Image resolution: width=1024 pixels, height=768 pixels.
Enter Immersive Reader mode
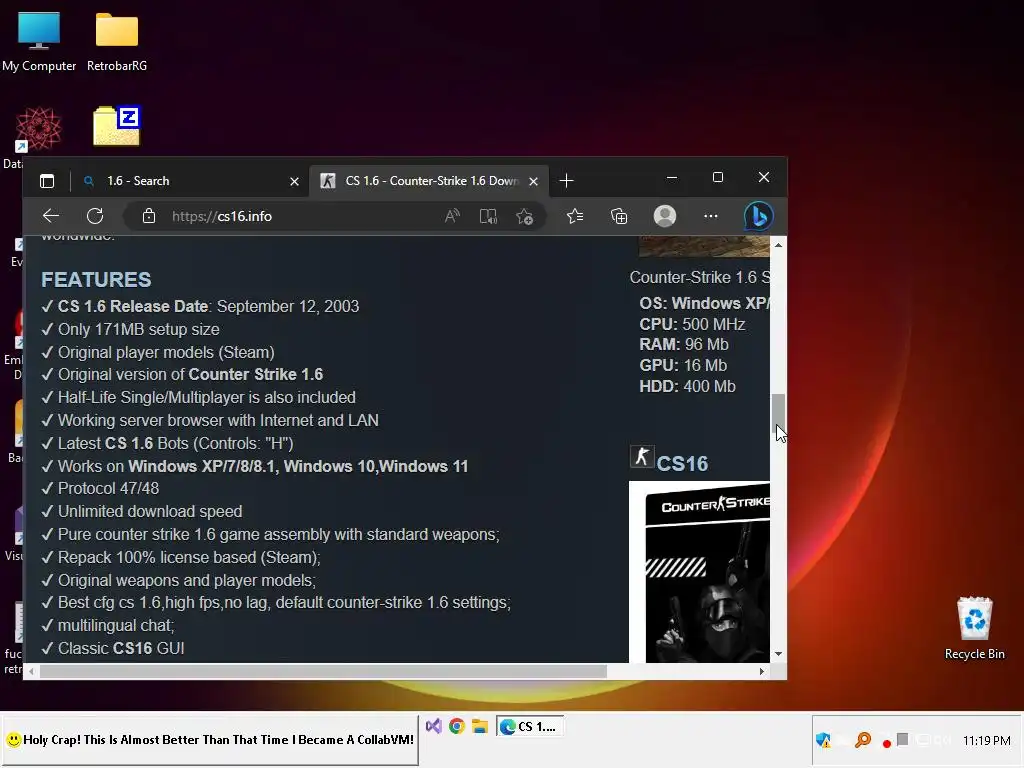(488, 216)
